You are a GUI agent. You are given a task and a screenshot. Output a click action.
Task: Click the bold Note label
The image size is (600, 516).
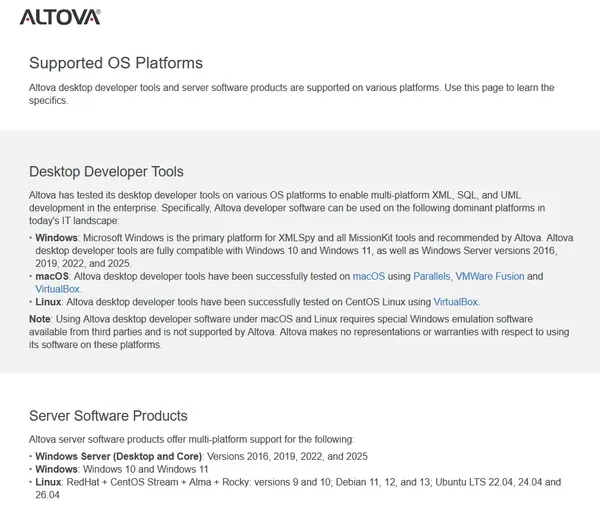pyautogui.click(x=40, y=319)
